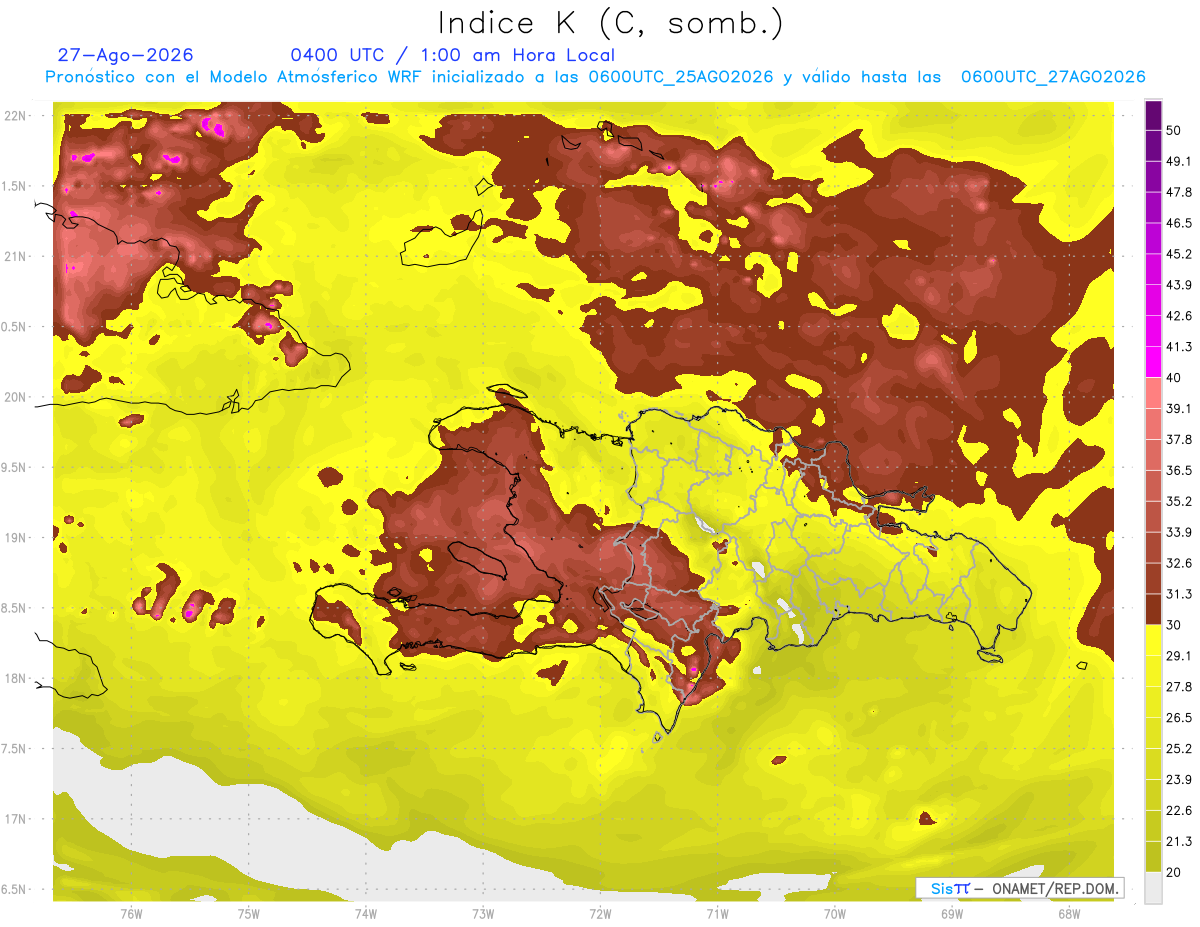Click the colorbar value "25.2"
Viewport: 1200px width, 927px height.
[1179, 748]
